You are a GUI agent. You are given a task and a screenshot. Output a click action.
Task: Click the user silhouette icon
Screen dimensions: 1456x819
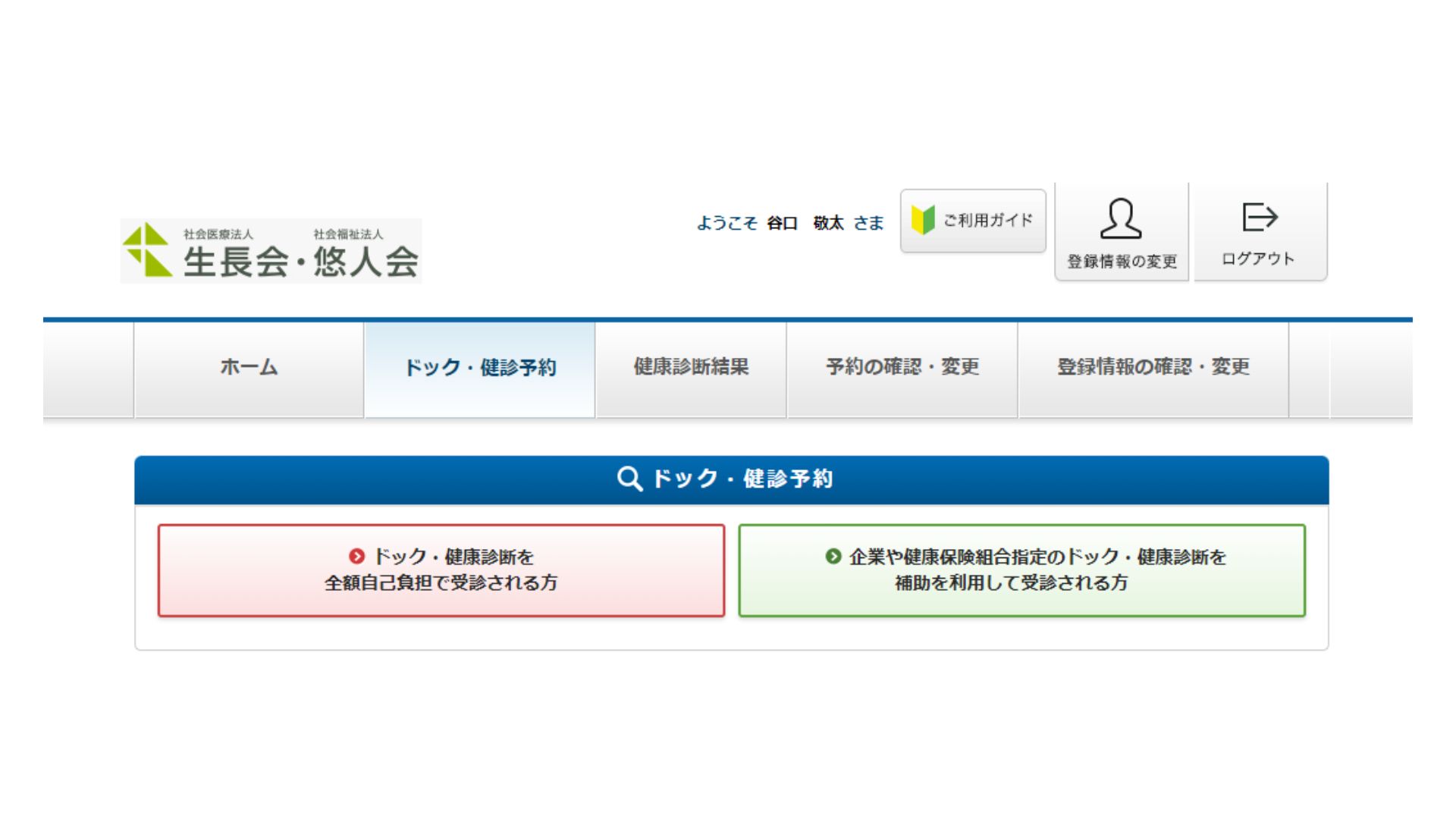pyautogui.click(x=1121, y=219)
